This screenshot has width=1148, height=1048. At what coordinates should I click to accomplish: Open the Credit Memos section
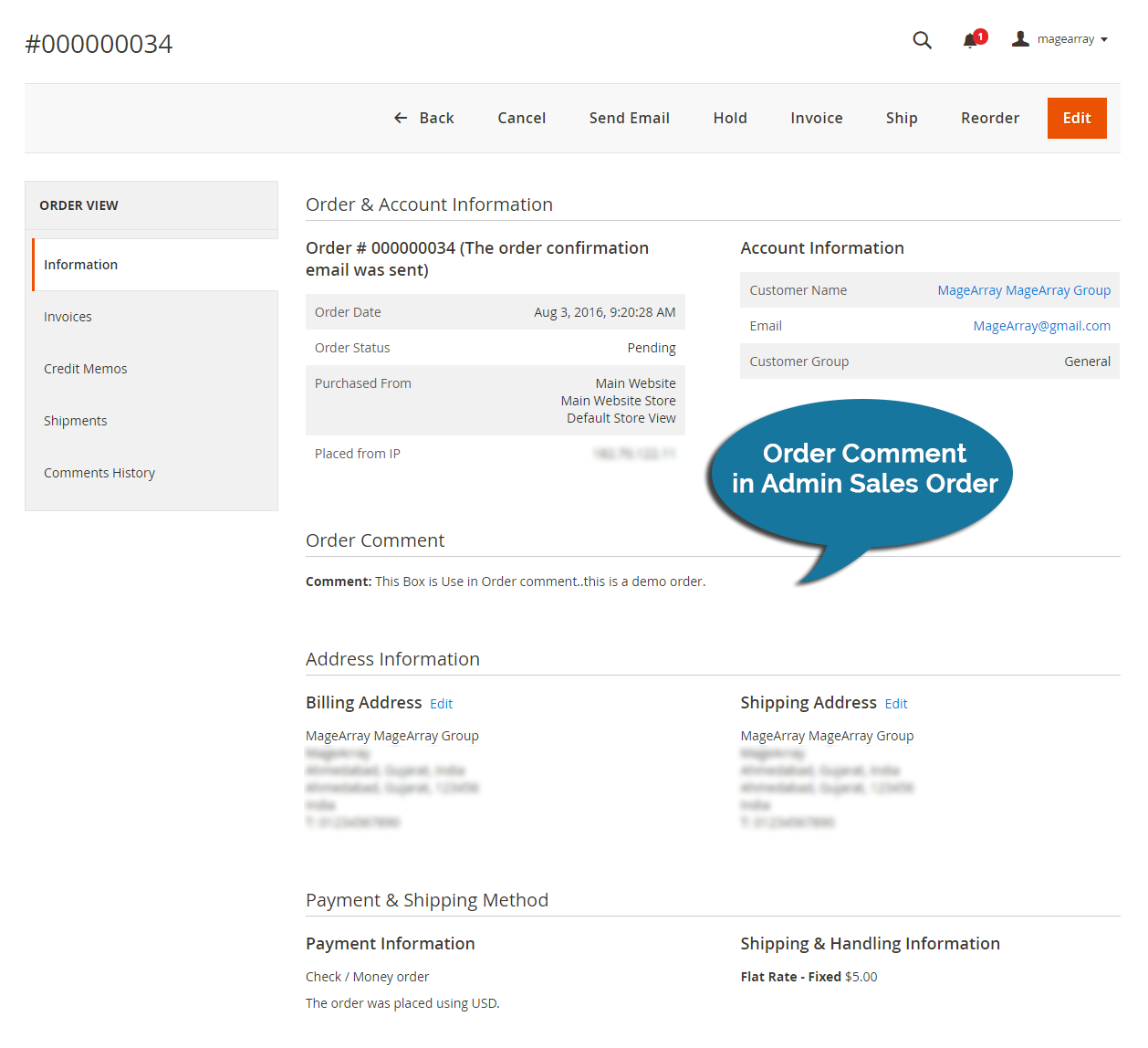pyautogui.click(x=85, y=368)
